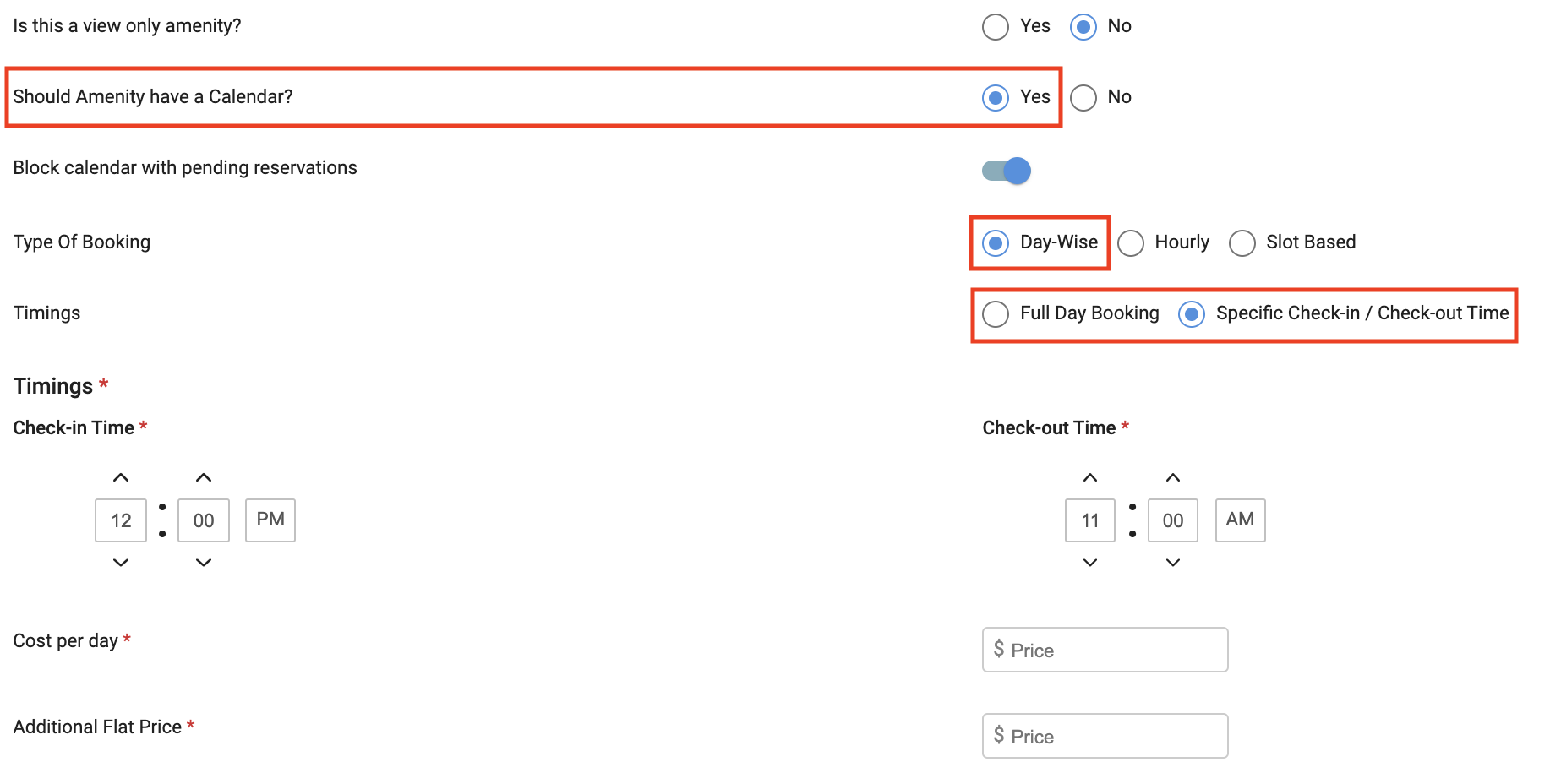Image resolution: width=1550 pixels, height=784 pixels.
Task: Decrease the check-in hour with down arrow
Action: point(121,563)
